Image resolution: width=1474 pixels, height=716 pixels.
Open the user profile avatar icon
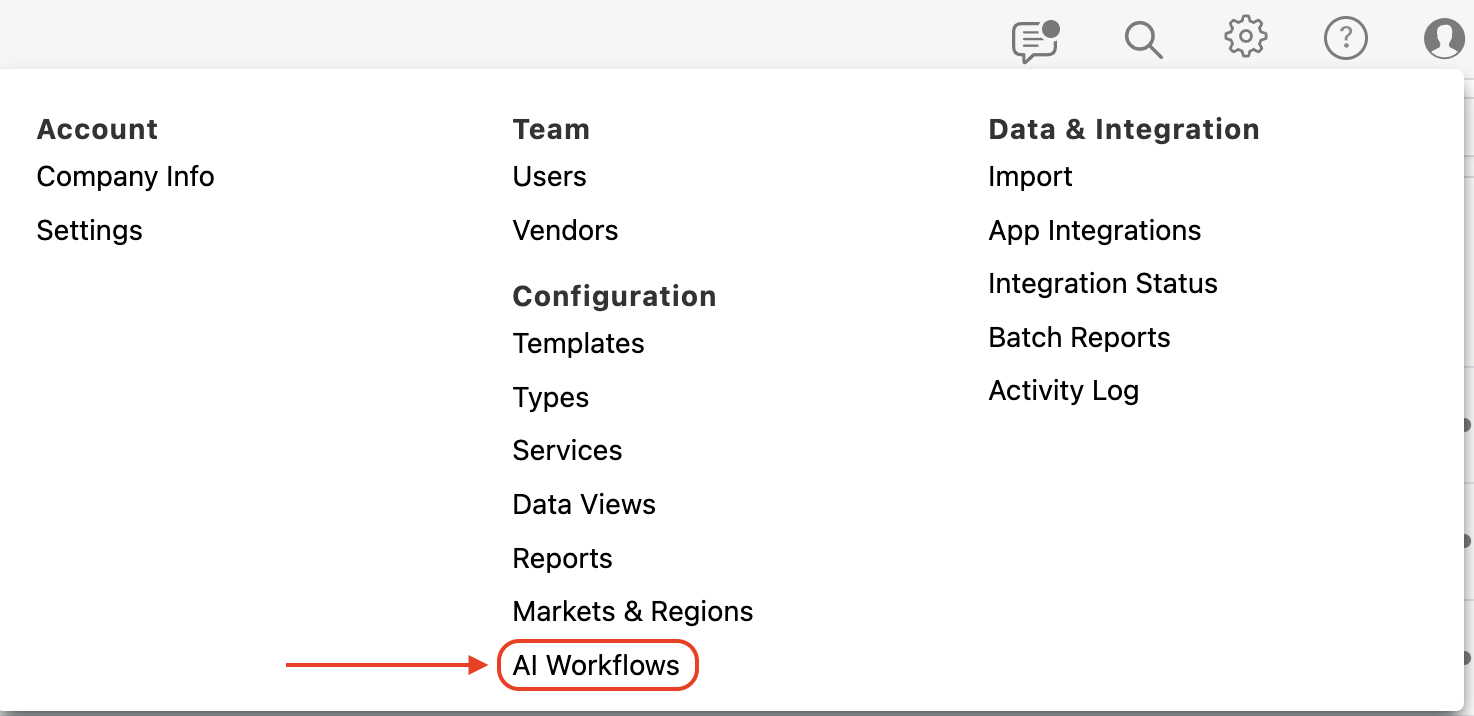click(1444, 39)
